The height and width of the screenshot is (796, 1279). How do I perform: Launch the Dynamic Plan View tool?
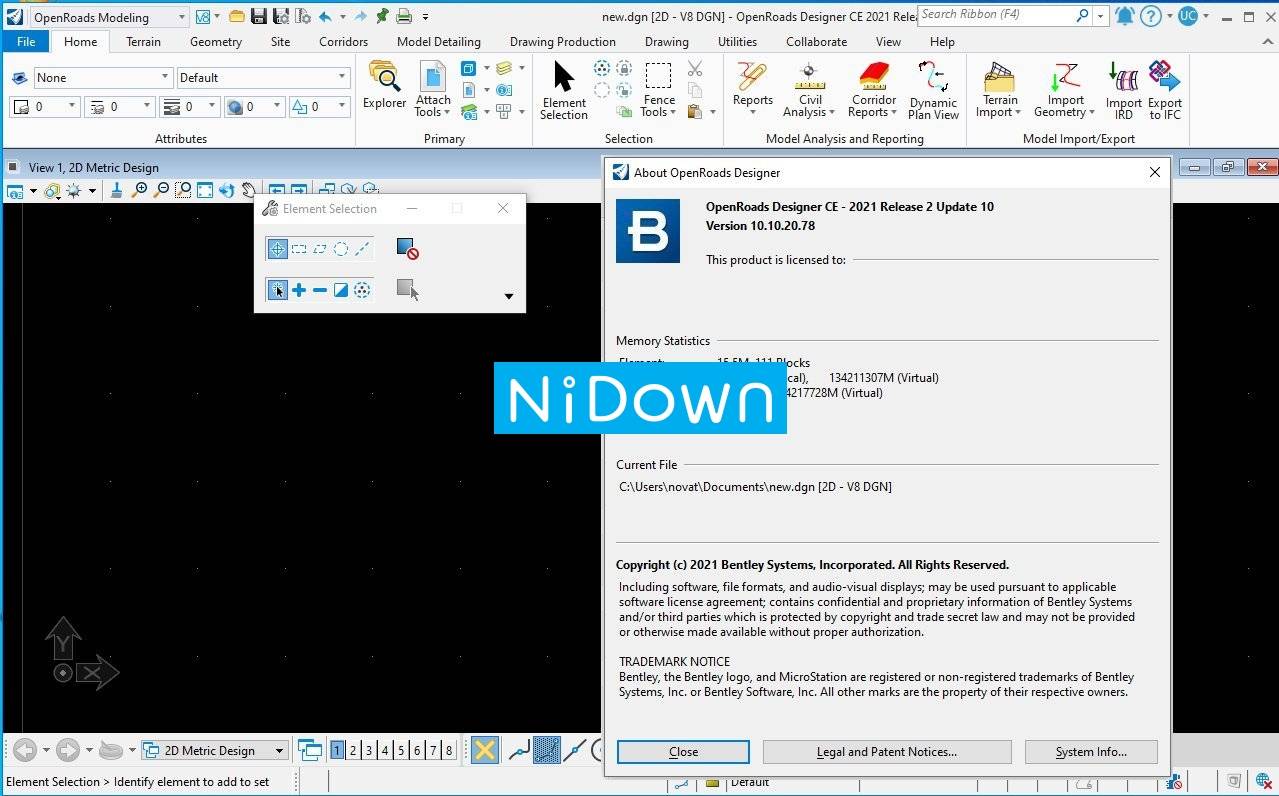(933, 90)
